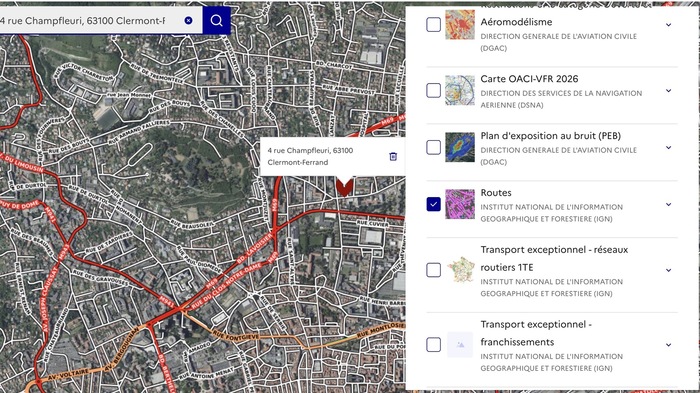This screenshot has width=700, height=393.
Task: Click the popup address text 4 rue Champfleuri
Action: tap(310, 156)
